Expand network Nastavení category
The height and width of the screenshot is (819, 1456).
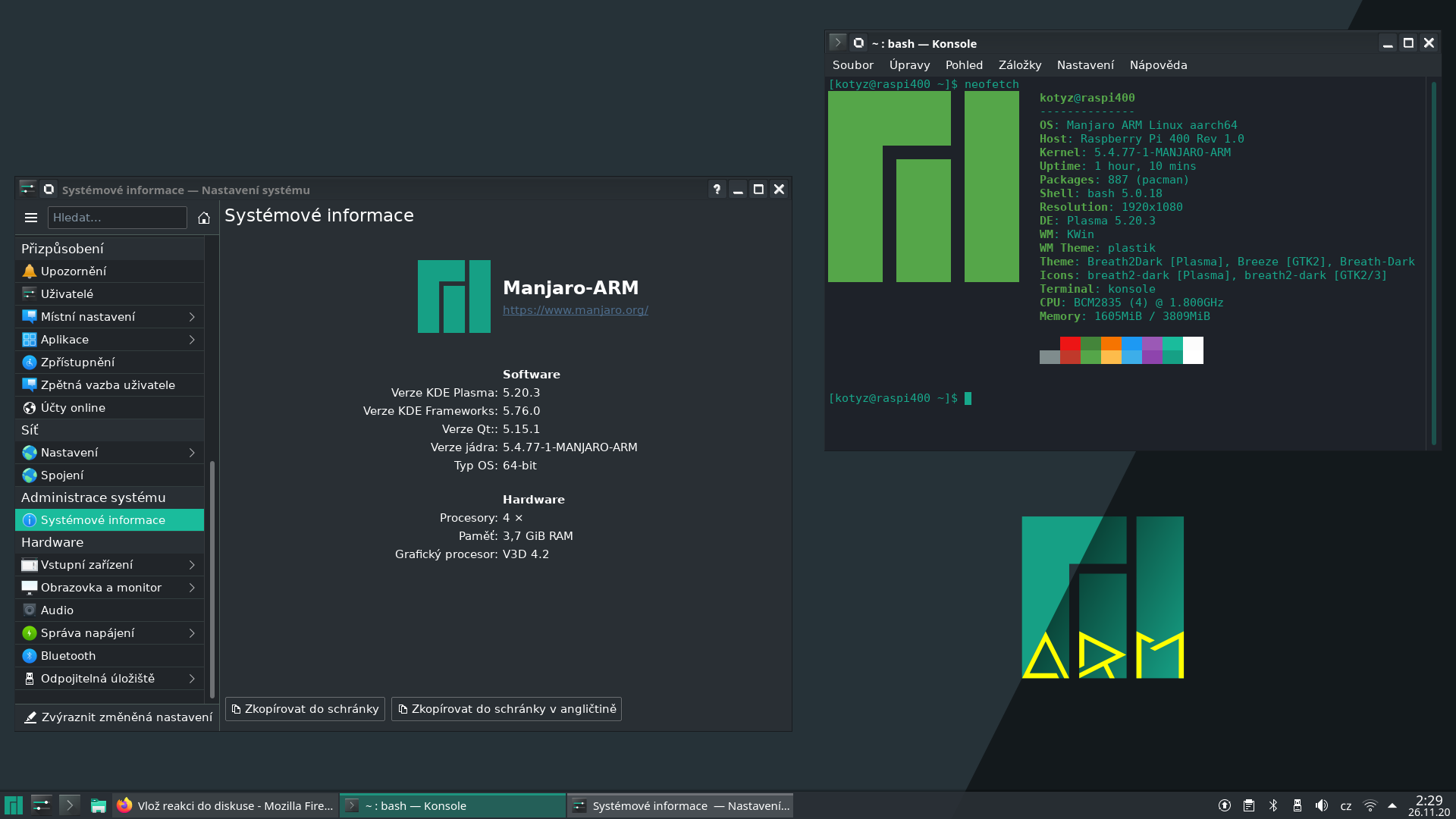tap(109, 453)
